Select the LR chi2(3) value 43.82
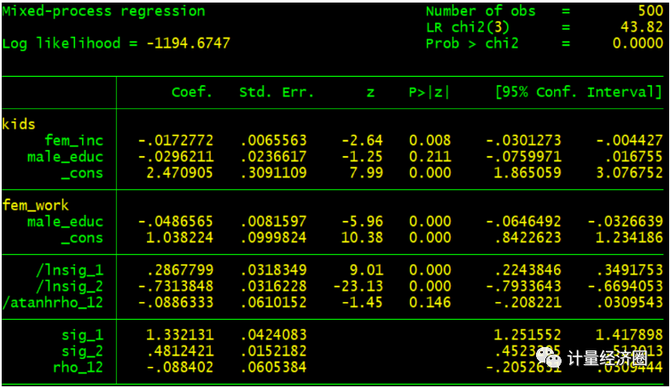The image size is (670, 388). (642, 27)
